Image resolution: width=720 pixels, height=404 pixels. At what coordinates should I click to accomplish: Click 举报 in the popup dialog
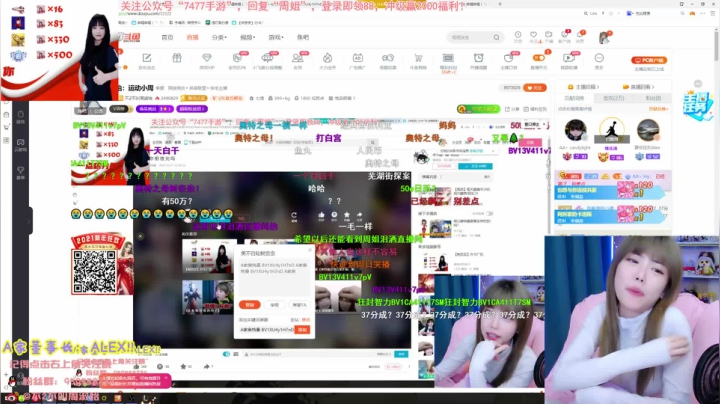(x=275, y=305)
